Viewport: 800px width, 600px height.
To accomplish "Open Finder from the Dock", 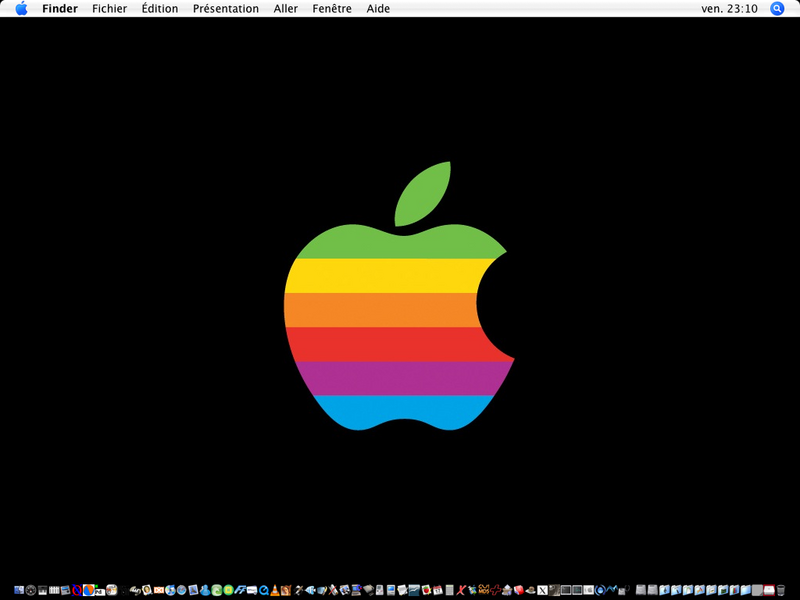I will [19, 590].
